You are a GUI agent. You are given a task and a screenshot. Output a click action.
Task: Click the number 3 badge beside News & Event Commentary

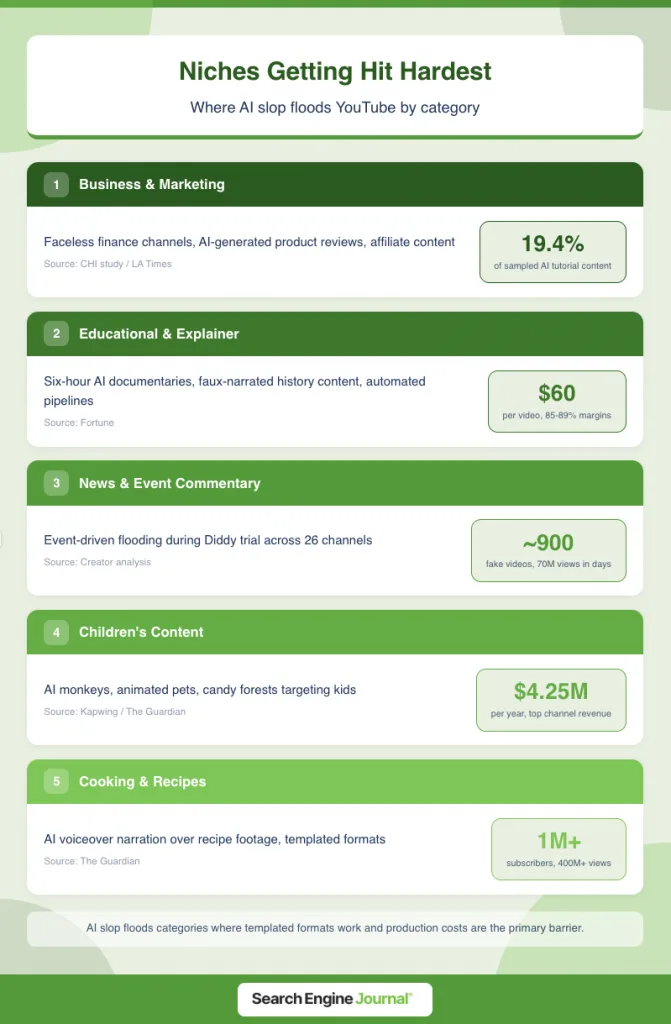click(x=56, y=483)
